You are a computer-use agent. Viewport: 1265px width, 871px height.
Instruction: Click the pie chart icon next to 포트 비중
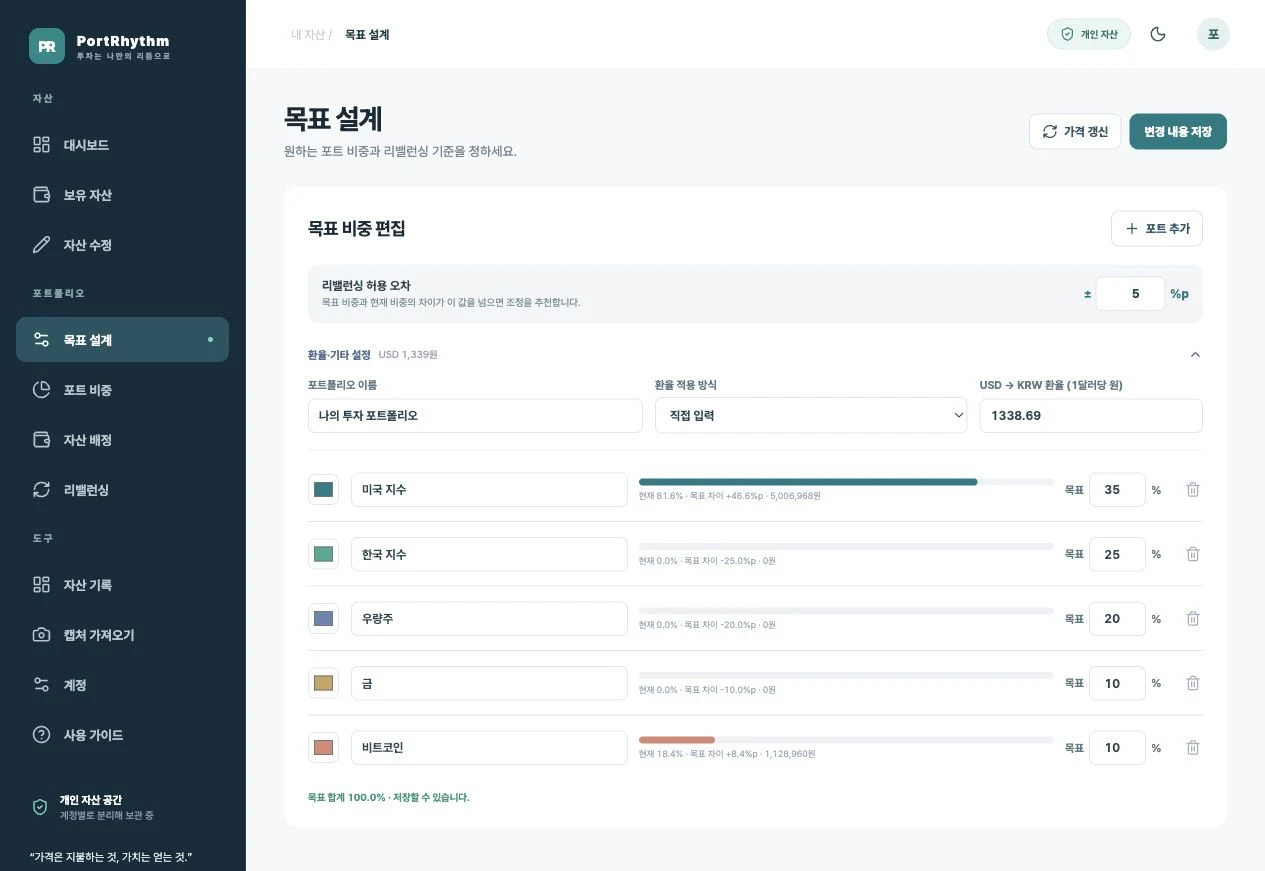(41, 390)
